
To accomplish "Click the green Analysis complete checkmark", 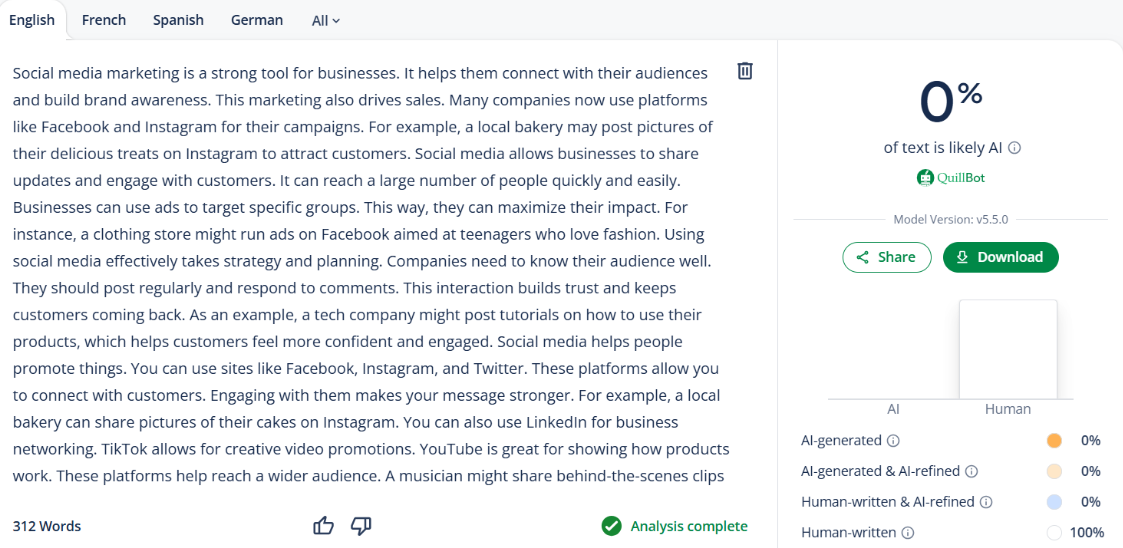I will click(611, 526).
